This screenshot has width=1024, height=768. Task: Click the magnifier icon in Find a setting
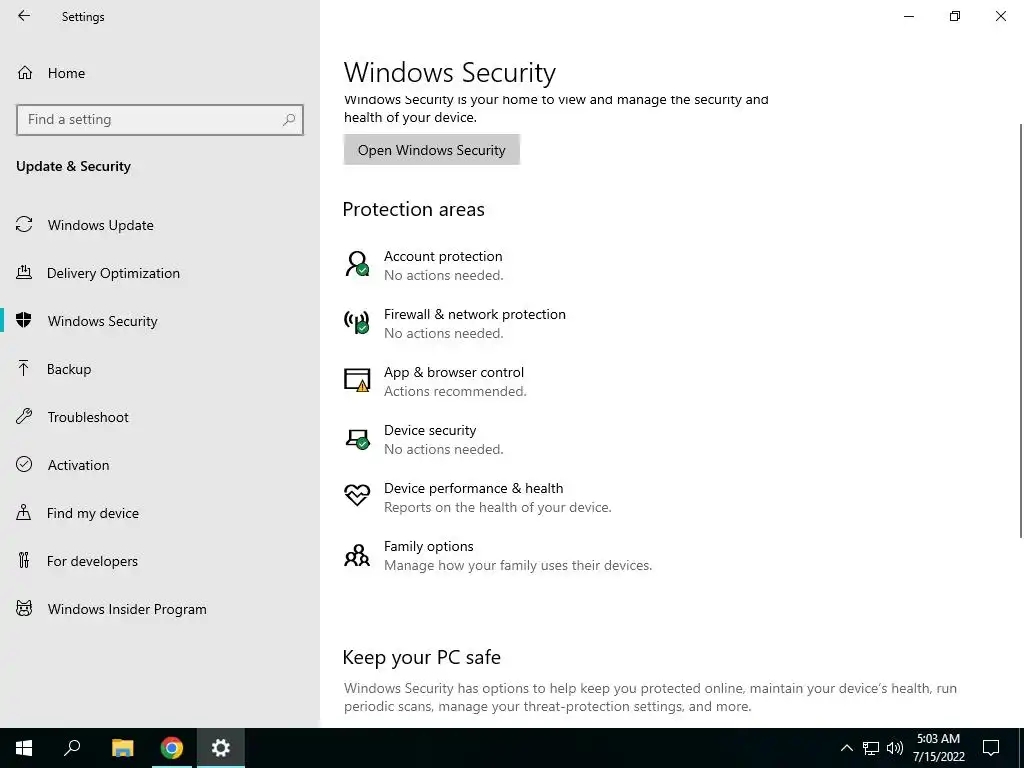[289, 120]
